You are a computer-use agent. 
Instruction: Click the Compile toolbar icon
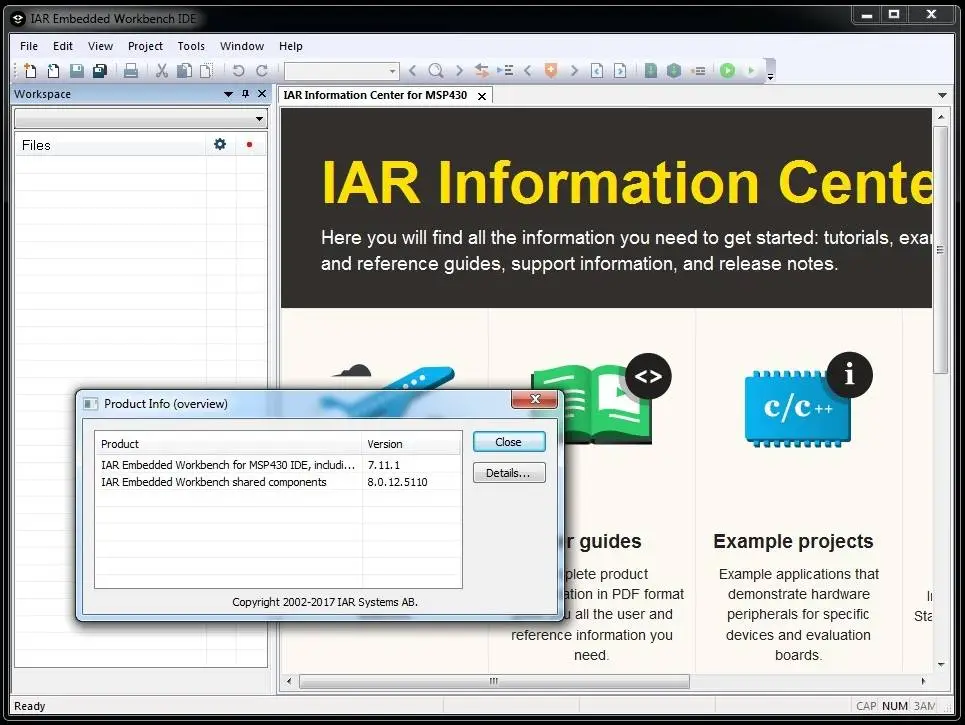pyautogui.click(x=651, y=71)
